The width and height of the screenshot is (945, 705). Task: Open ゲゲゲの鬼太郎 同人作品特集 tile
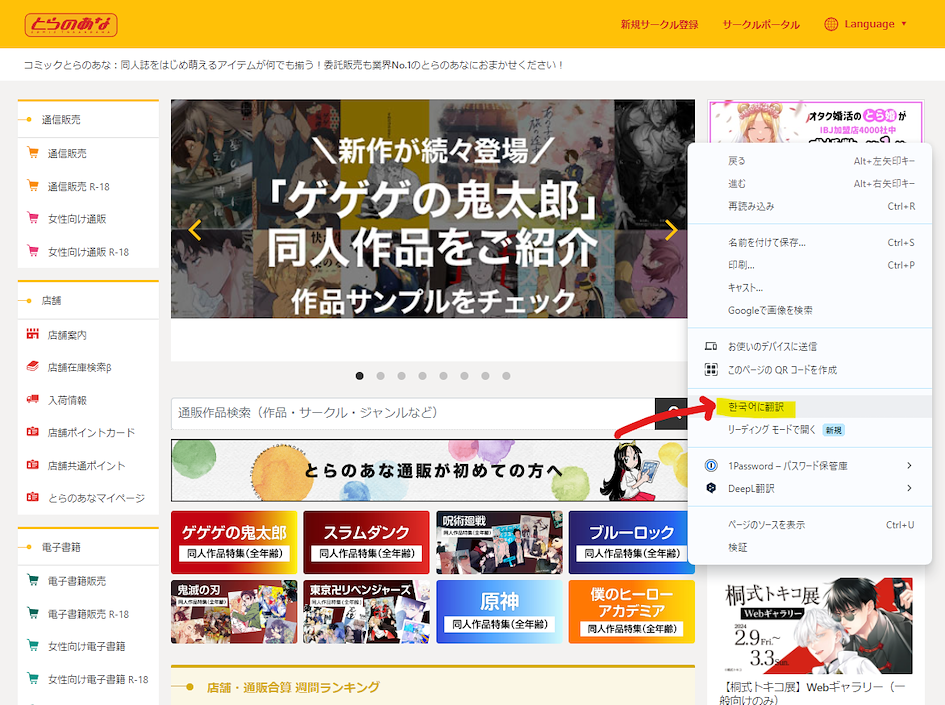234,542
